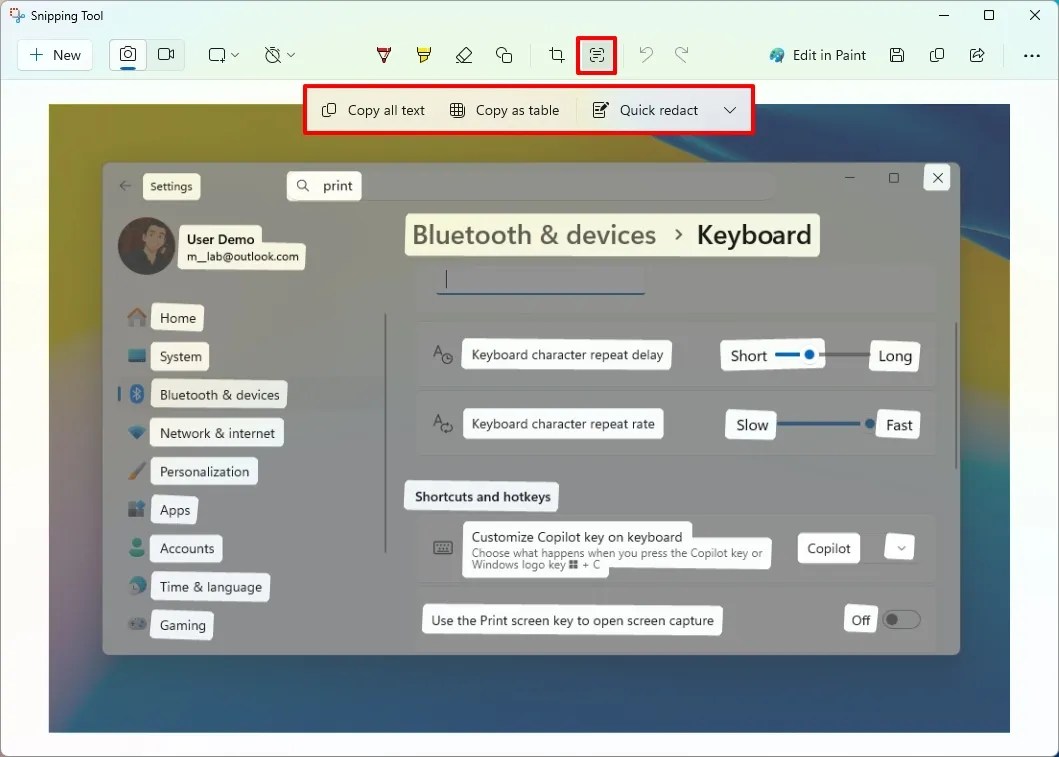
Task: Select 'Shortcuts and hotkeys' heading text
Action: point(483,496)
